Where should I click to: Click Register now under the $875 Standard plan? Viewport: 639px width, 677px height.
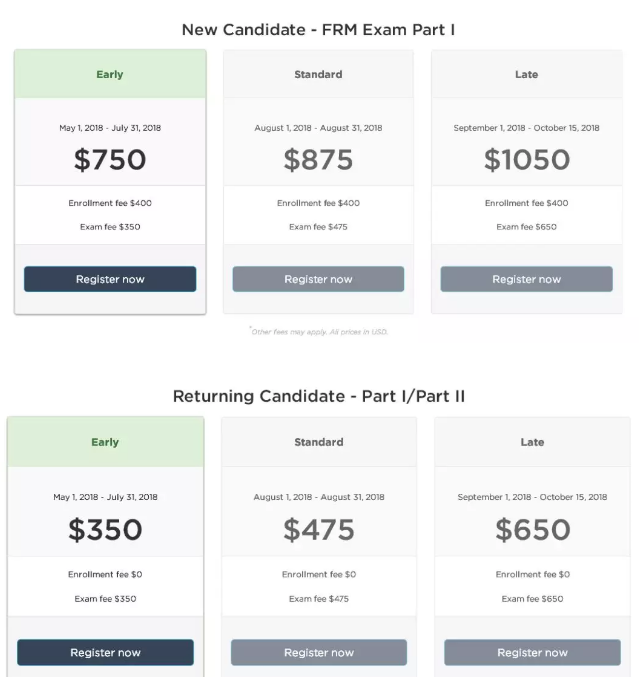point(318,279)
